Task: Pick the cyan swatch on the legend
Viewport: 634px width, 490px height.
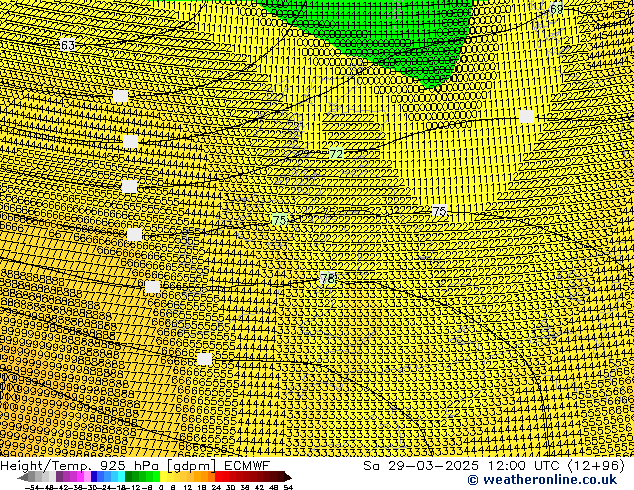Action: click(x=121, y=477)
